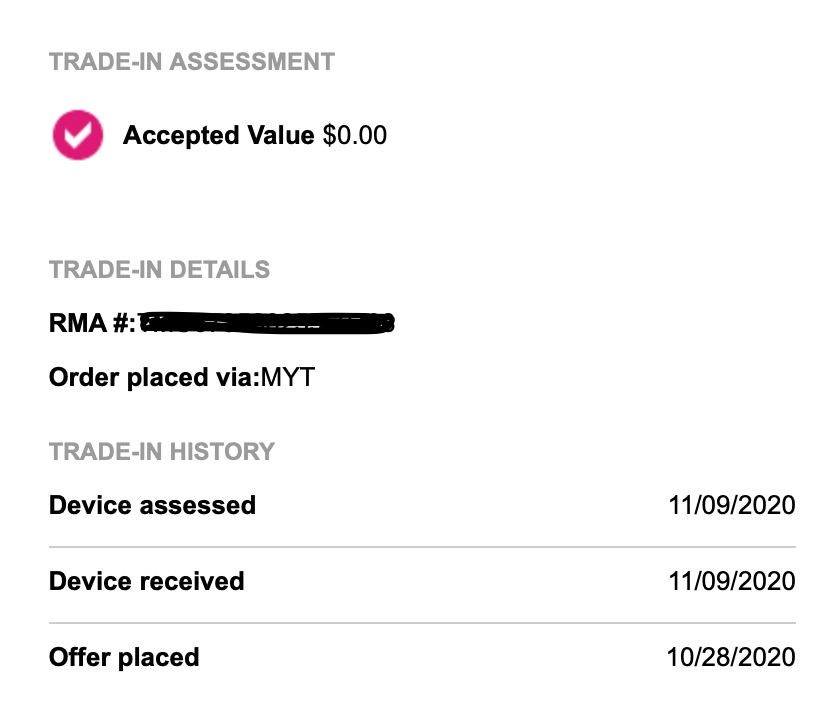
Task: Click the $0.00 accepted value amount
Action: (x=355, y=135)
